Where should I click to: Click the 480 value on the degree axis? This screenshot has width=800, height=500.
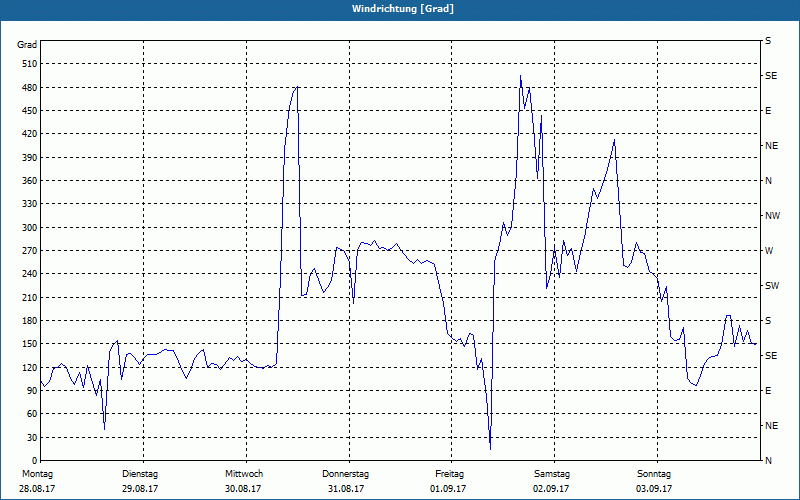(x=30, y=87)
